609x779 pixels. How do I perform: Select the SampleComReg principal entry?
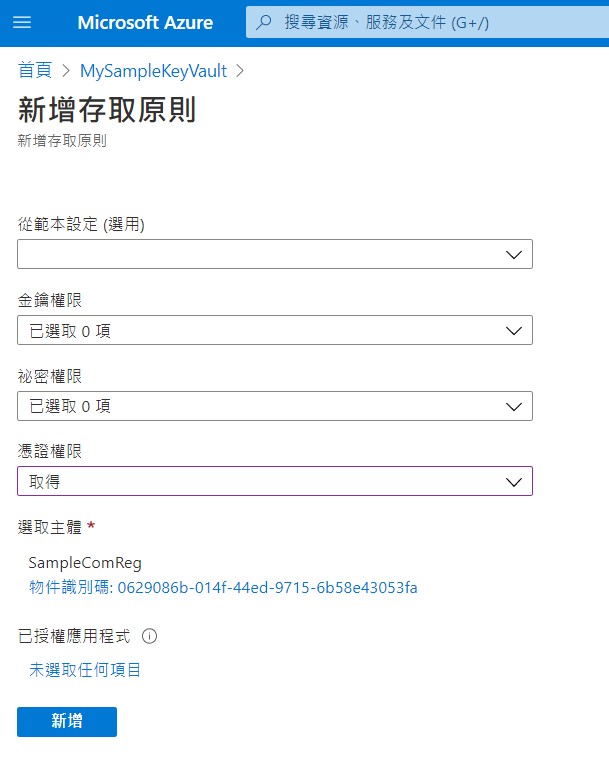pyautogui.click(x=85, y=562)
